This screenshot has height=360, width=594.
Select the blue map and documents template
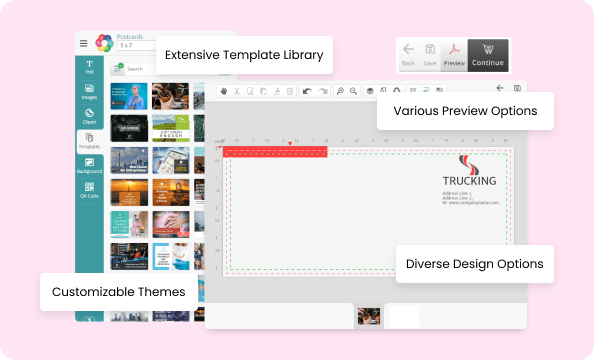click(170, 160)
